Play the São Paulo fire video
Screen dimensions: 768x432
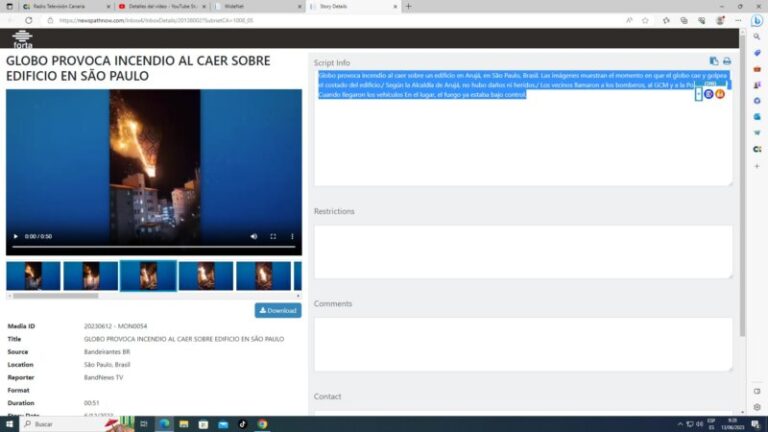15,236
